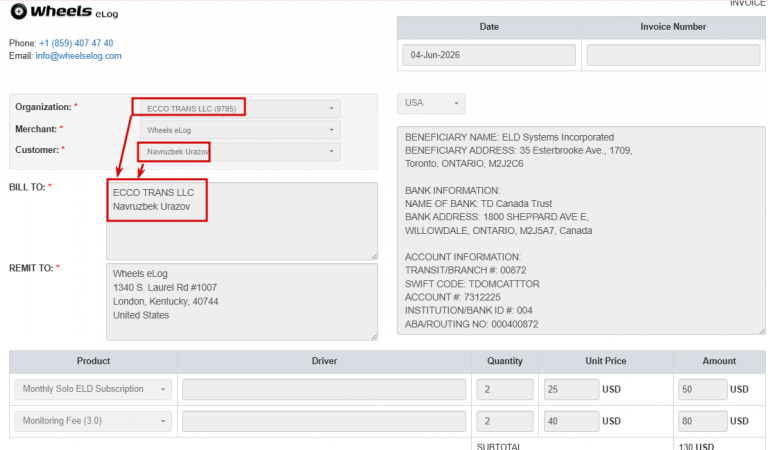This screenshot has height=450, width=768.
Task: Click the empty Invoice Number field
Action: 673,55
